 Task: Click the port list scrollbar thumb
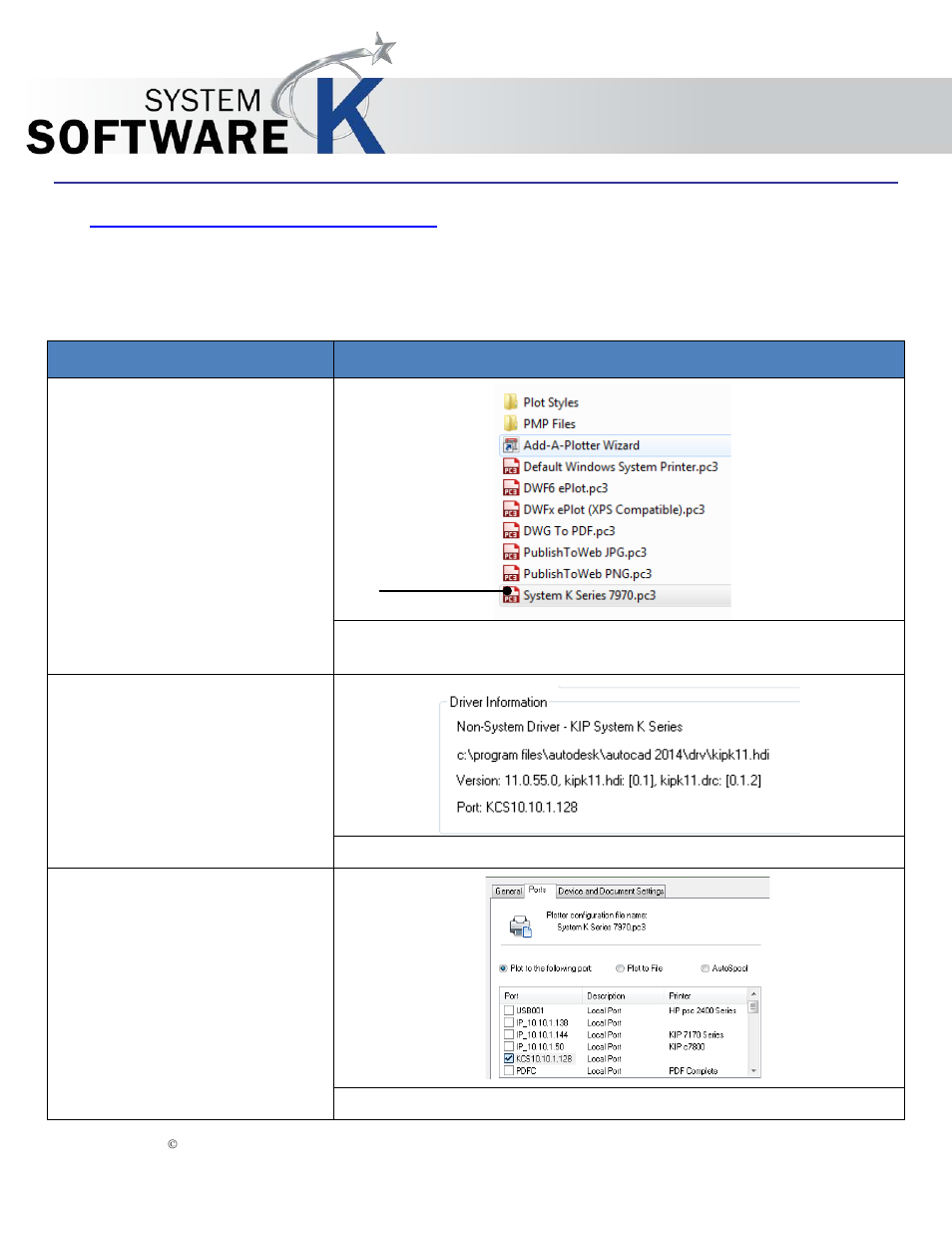(x=753, y=1007)
